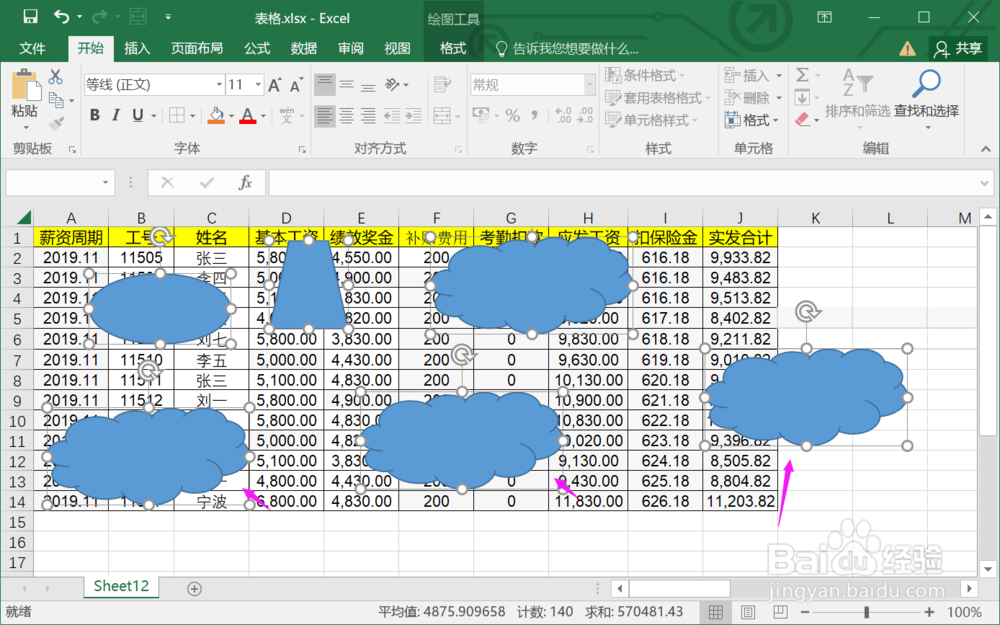Select the blue trapezoid shape
This screenshot has width=1000, height=625.
click(309, 285)
